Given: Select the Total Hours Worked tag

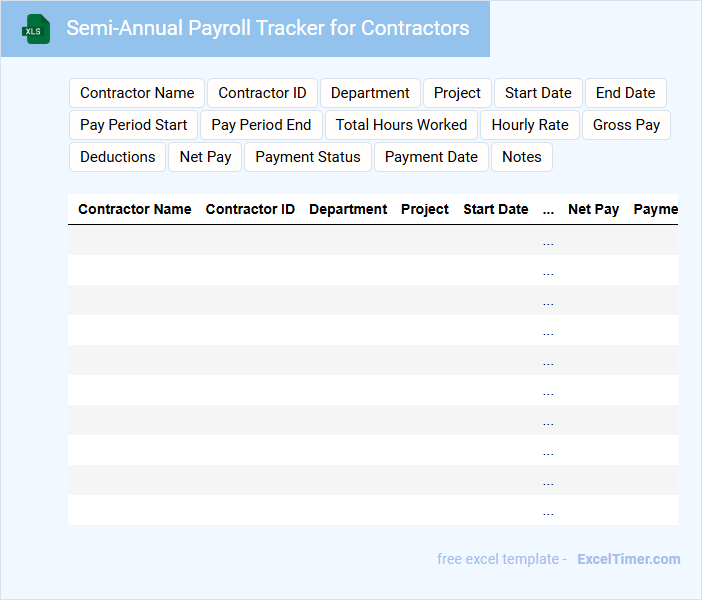Looking at the screenshot, I should [x=401, y=125].
